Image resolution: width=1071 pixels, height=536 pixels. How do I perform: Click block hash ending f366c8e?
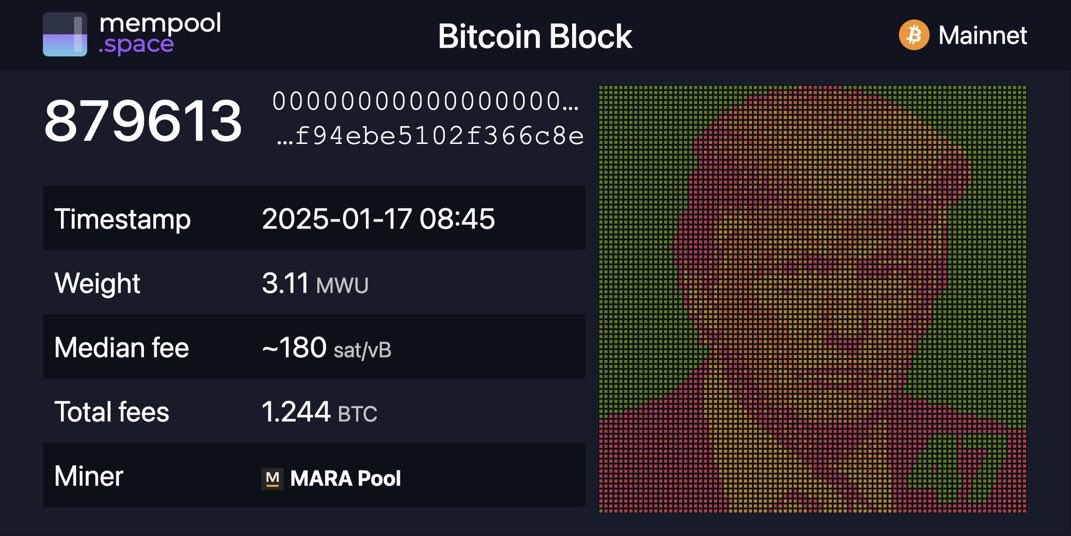click(x=430, y=136)
